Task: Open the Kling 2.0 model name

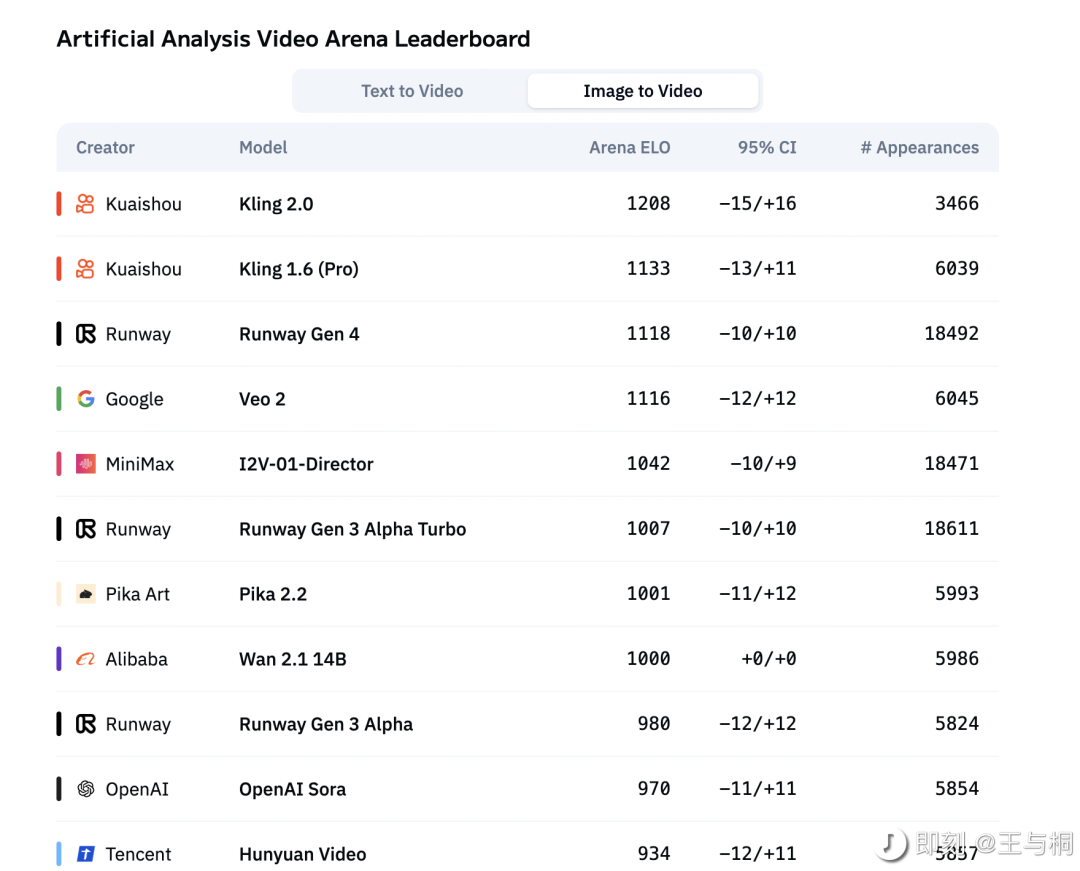Action: 276,204
